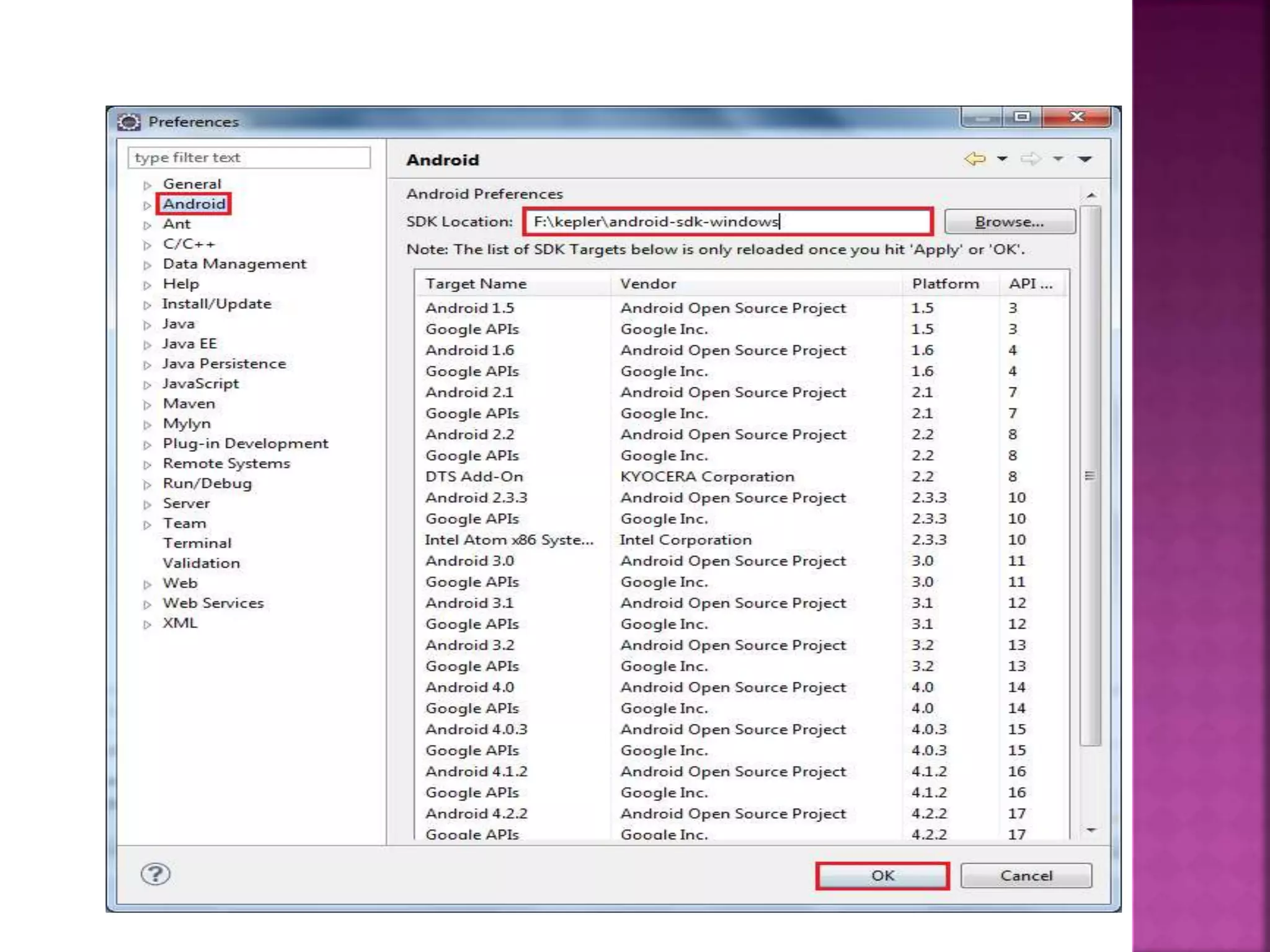The height and width of the screenshot is (952, 1270).
Task: Expand the Run/Debug tree node
Action: pos(147,485)
